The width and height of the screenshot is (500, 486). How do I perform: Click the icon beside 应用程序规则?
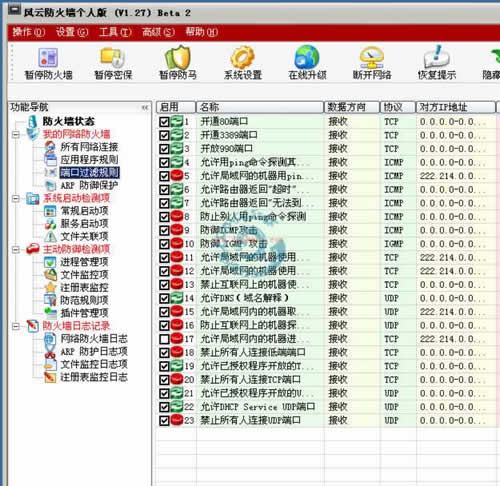[x=51, y=160]
